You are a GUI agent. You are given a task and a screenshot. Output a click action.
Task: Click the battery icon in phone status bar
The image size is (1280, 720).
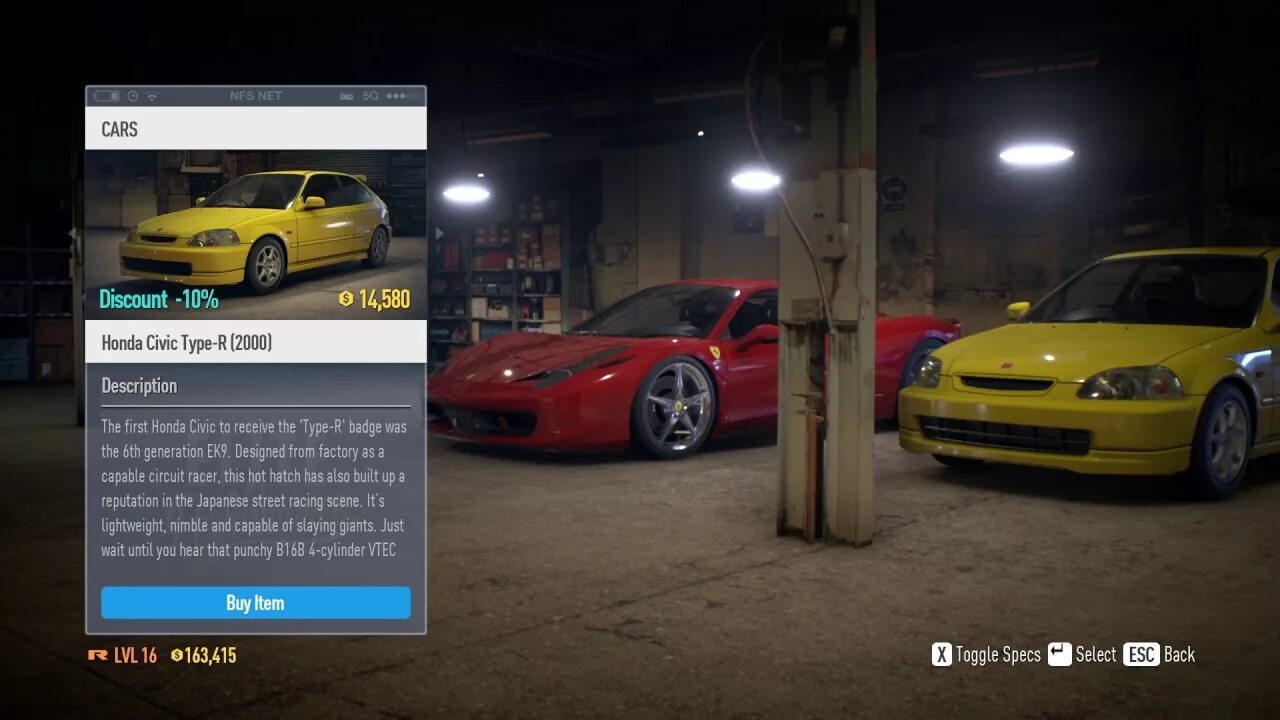click(106, 96)
